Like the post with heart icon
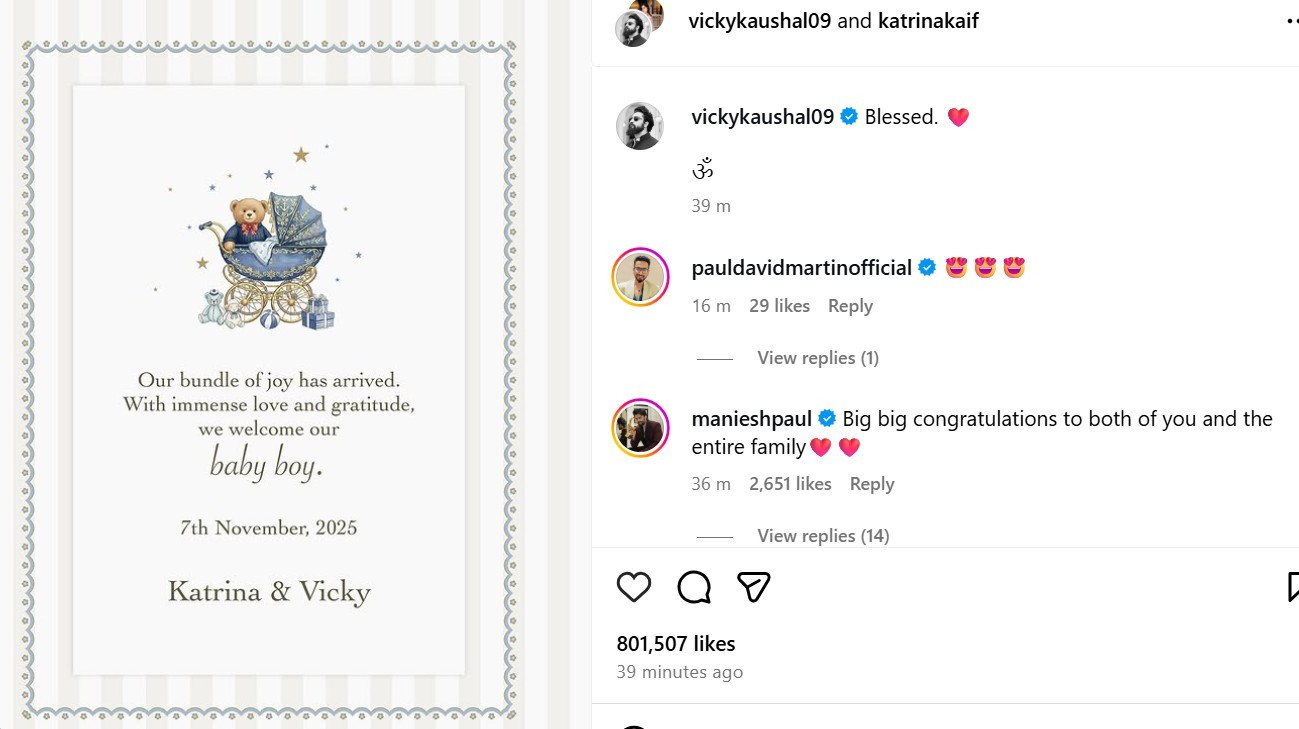The image size is (1299, 729). click(634, 587)
